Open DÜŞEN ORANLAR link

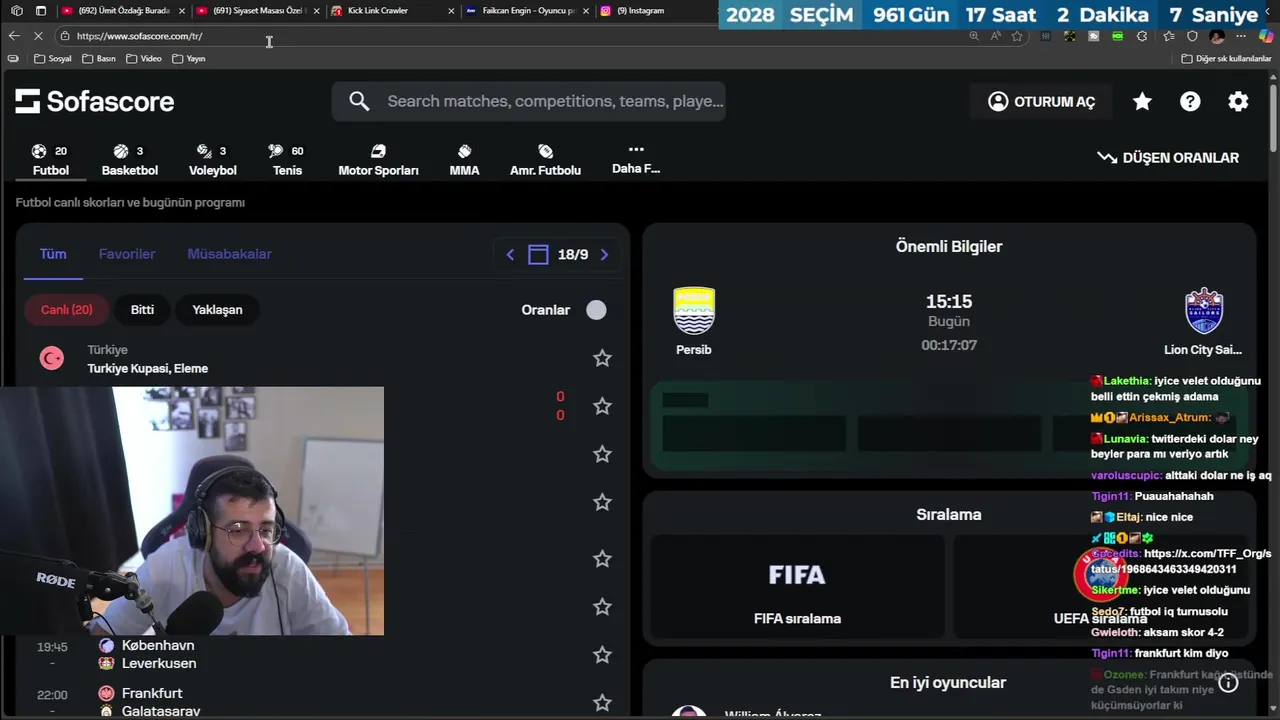pos(1168,158)
